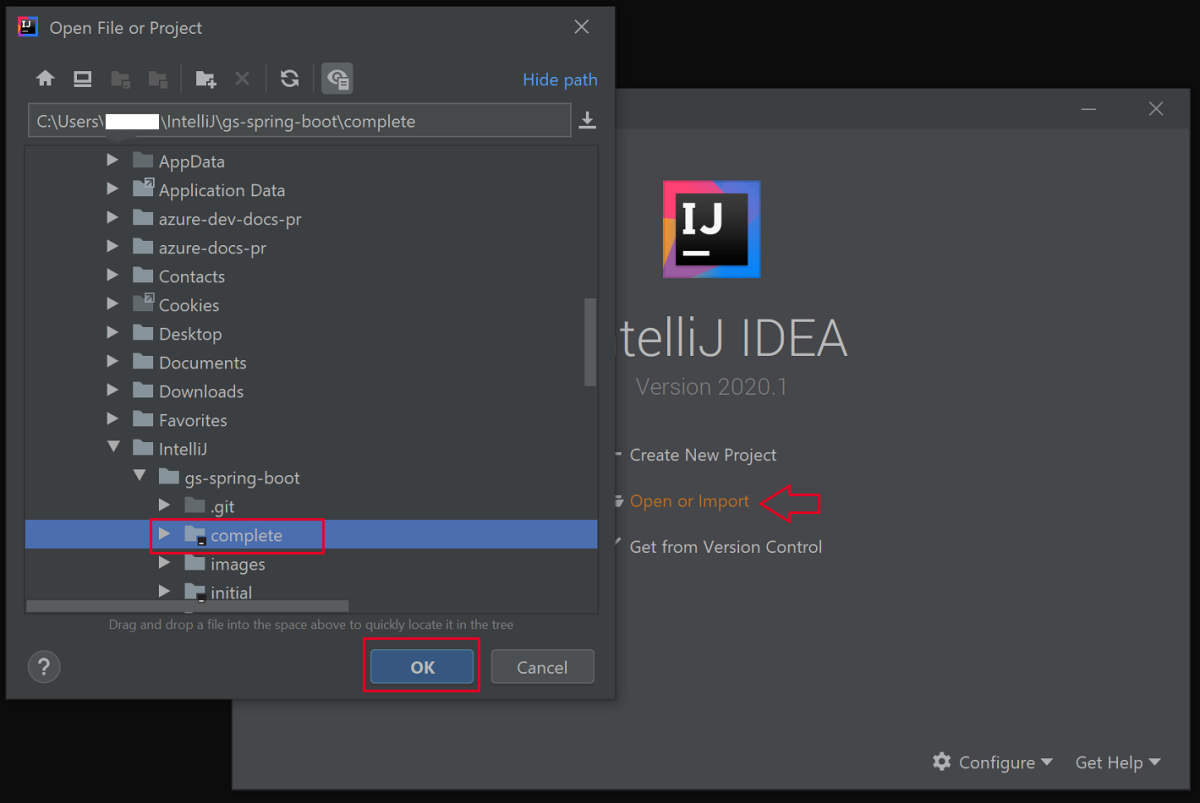The height and width of the screenshot is (803, 1200).
Task: Click the Hide path link
Action: tap(559, 80)
